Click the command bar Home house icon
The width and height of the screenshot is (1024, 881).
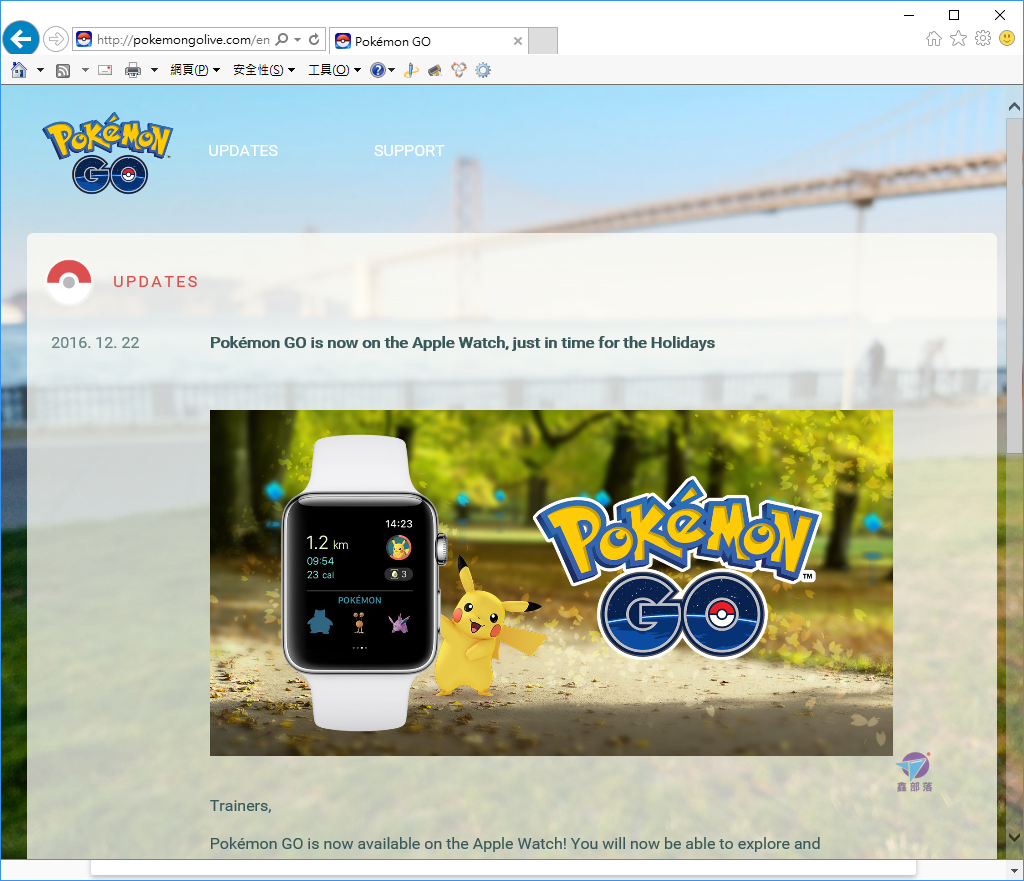pos(19,70)
